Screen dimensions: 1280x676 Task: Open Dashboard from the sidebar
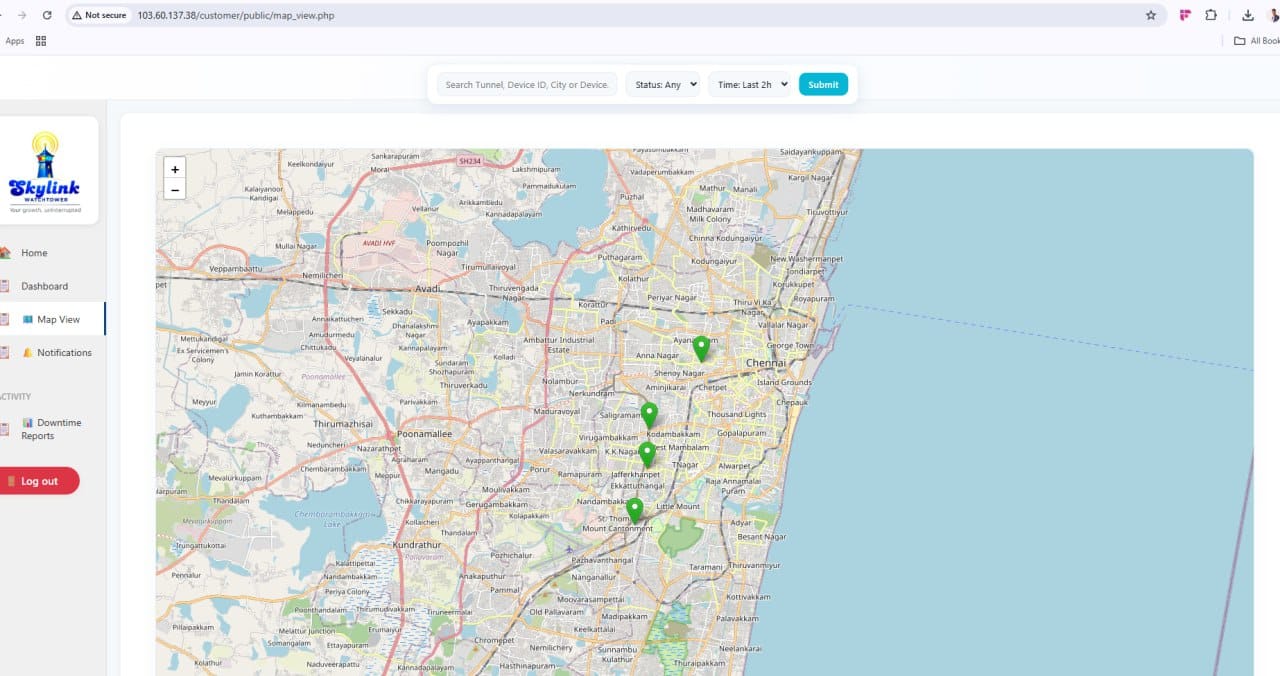coord(44,286)
